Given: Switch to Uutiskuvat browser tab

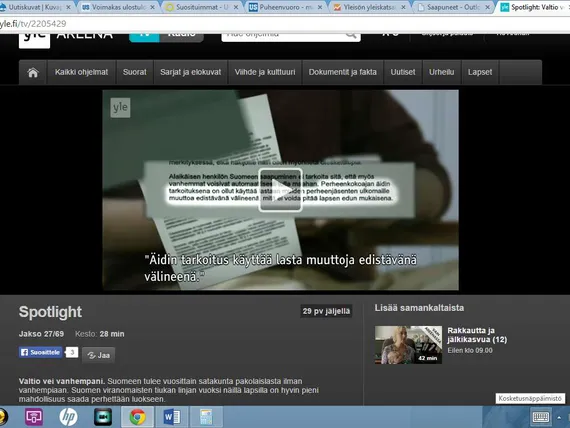Looking at the screenshot, I should pyautogui.click(x=35, y=7).
